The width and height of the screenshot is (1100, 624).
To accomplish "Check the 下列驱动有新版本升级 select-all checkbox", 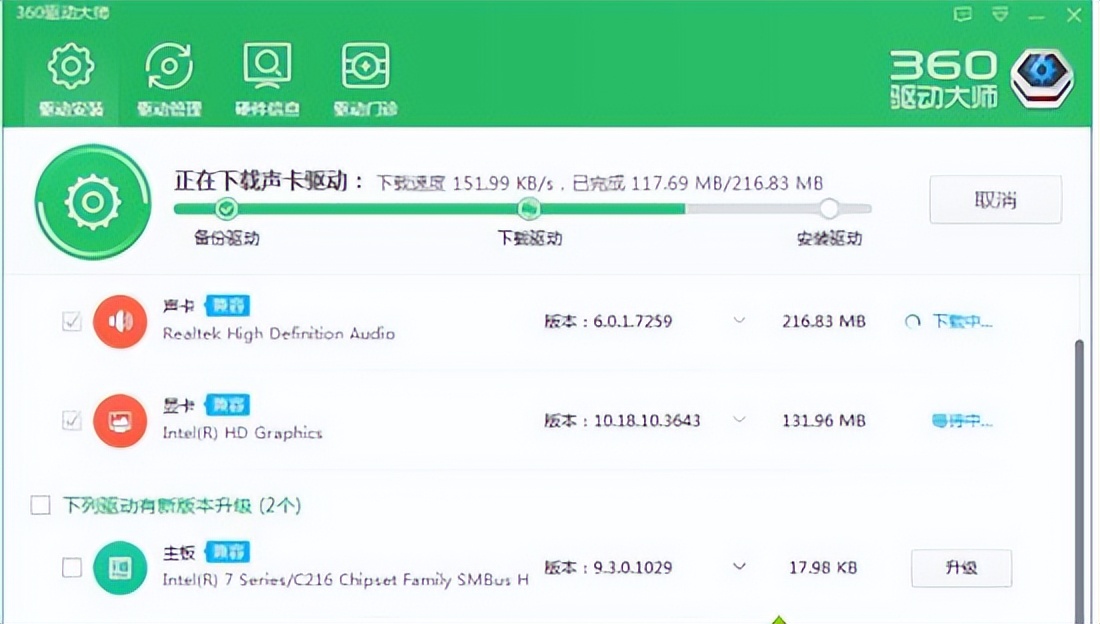I will tap(40, 505).
